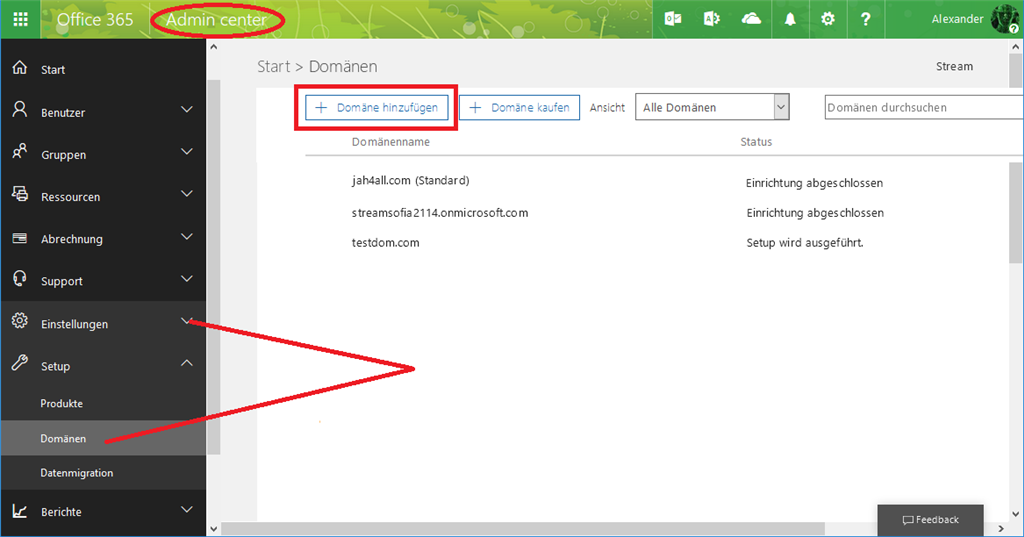
Task: Expand the Support section chevron
Action: point(187,278)
